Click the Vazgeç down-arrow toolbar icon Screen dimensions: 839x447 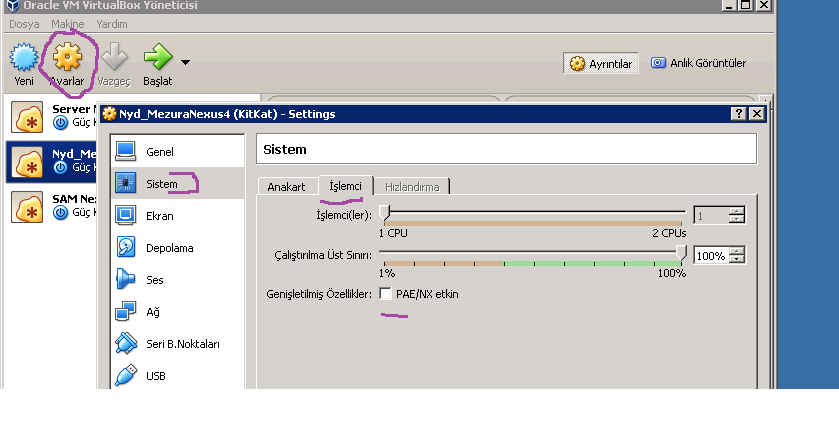click(114, 57)
